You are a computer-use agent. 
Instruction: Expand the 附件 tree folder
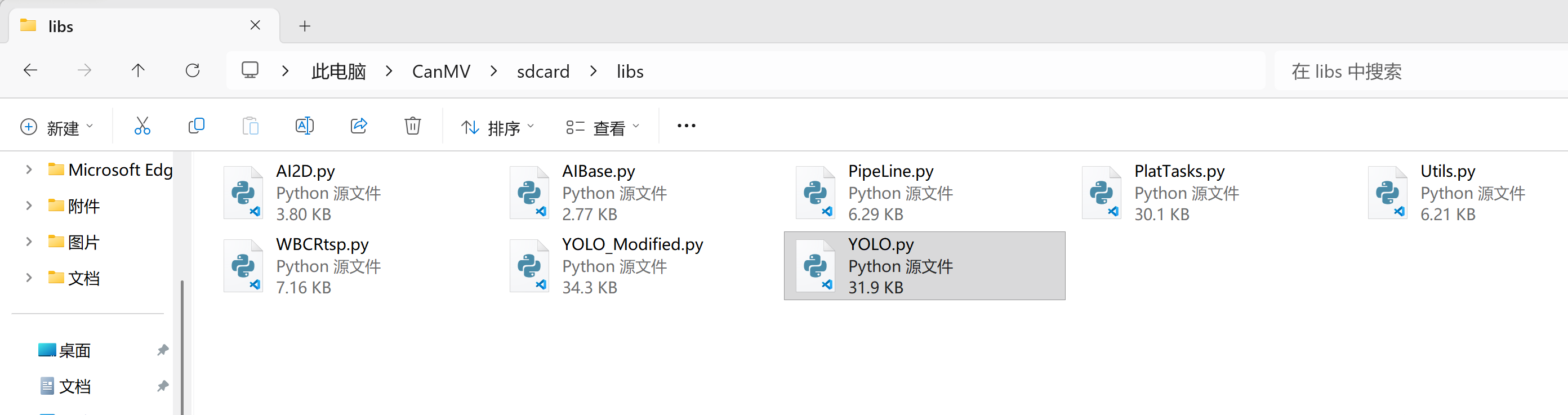click(29, 205)
